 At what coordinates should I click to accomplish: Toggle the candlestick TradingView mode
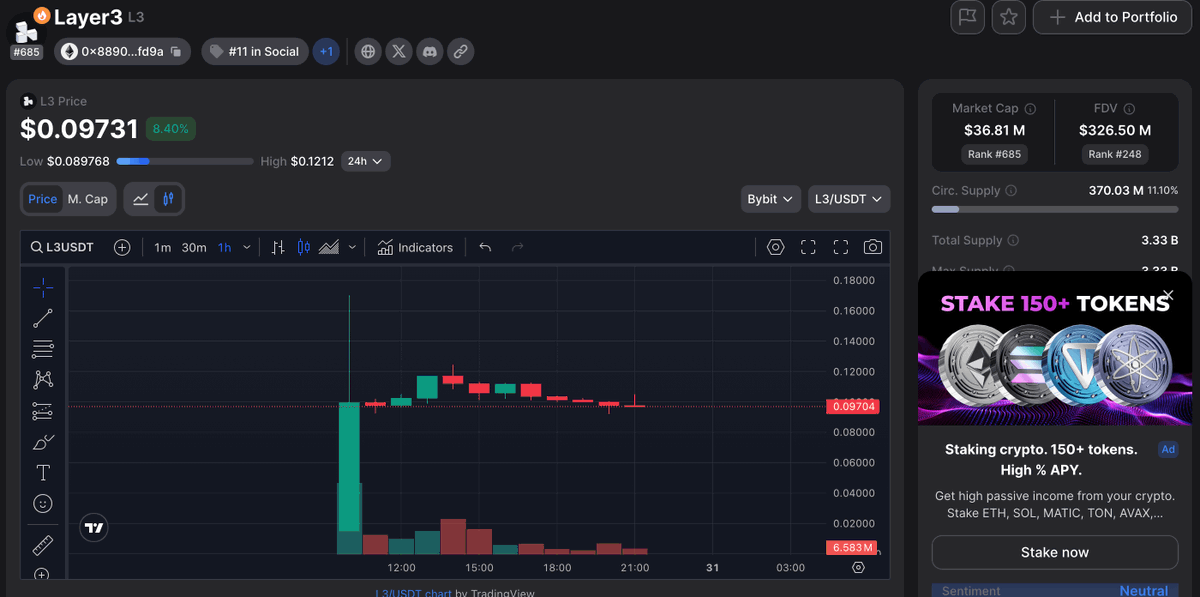168,199
